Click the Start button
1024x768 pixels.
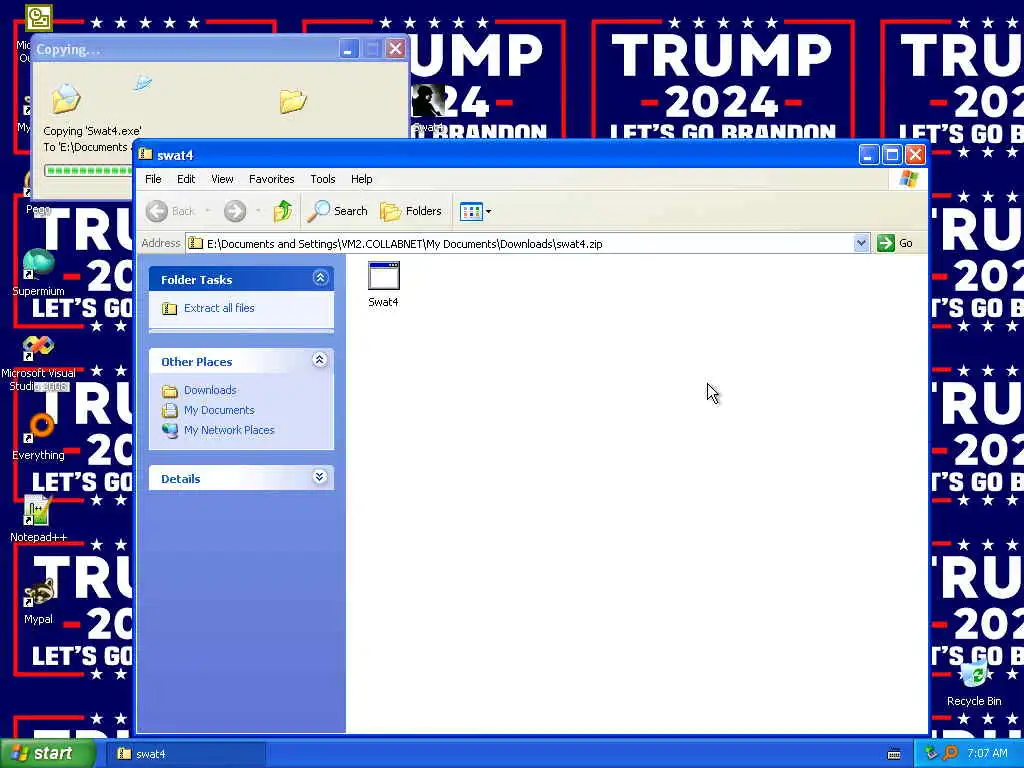click(x=46, y=754)
